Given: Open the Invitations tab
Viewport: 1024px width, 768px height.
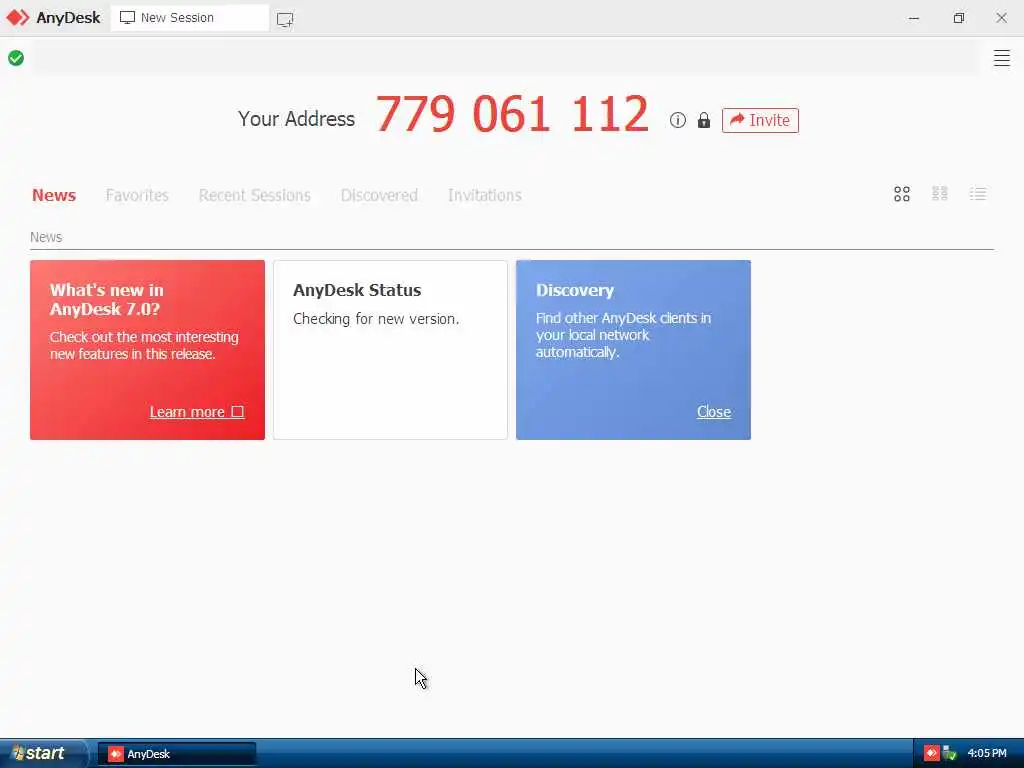Looking at the screenshot, I should [485, 195].
